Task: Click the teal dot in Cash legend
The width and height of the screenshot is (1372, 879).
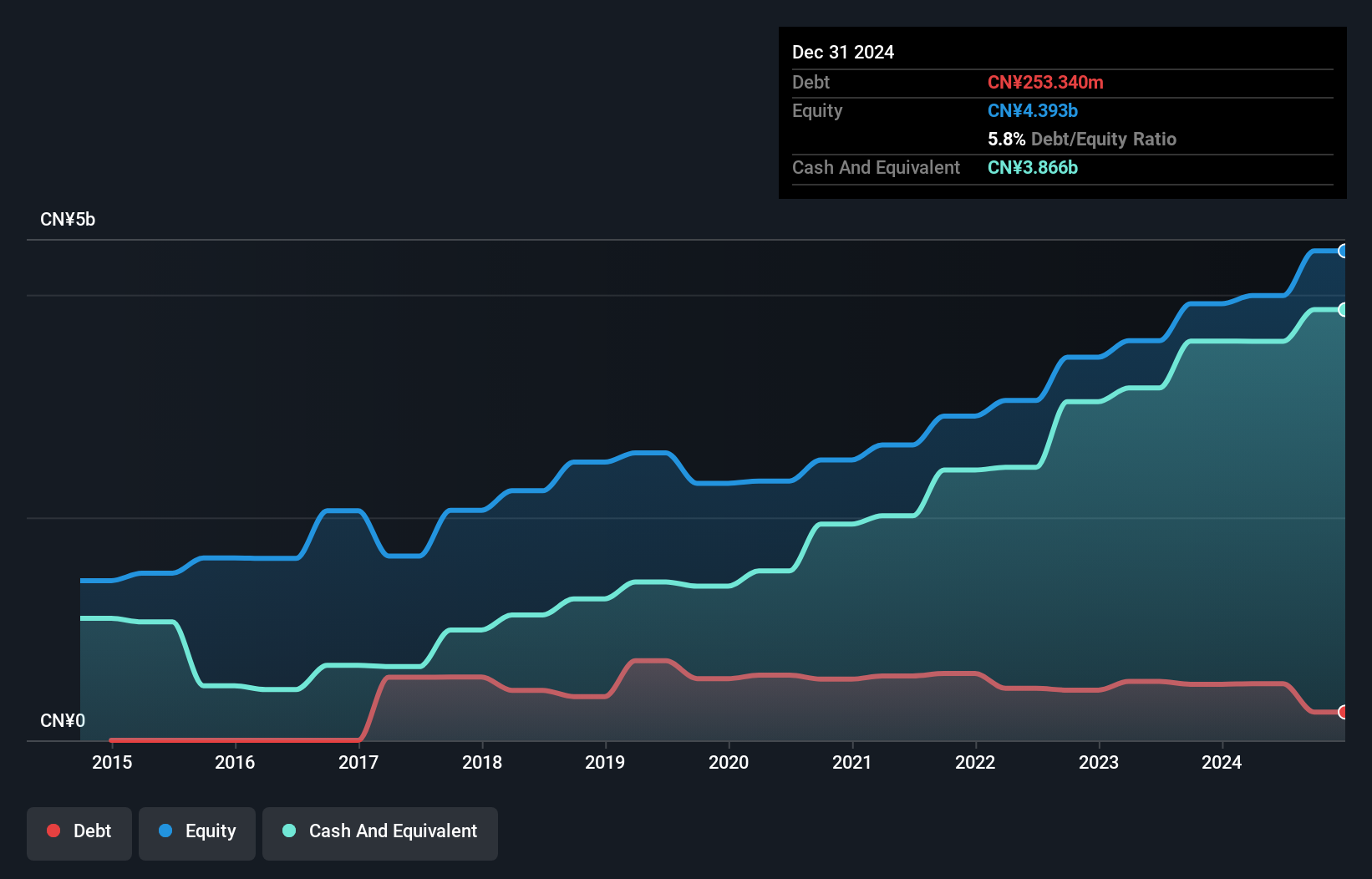Action: [x=289, y=831]
